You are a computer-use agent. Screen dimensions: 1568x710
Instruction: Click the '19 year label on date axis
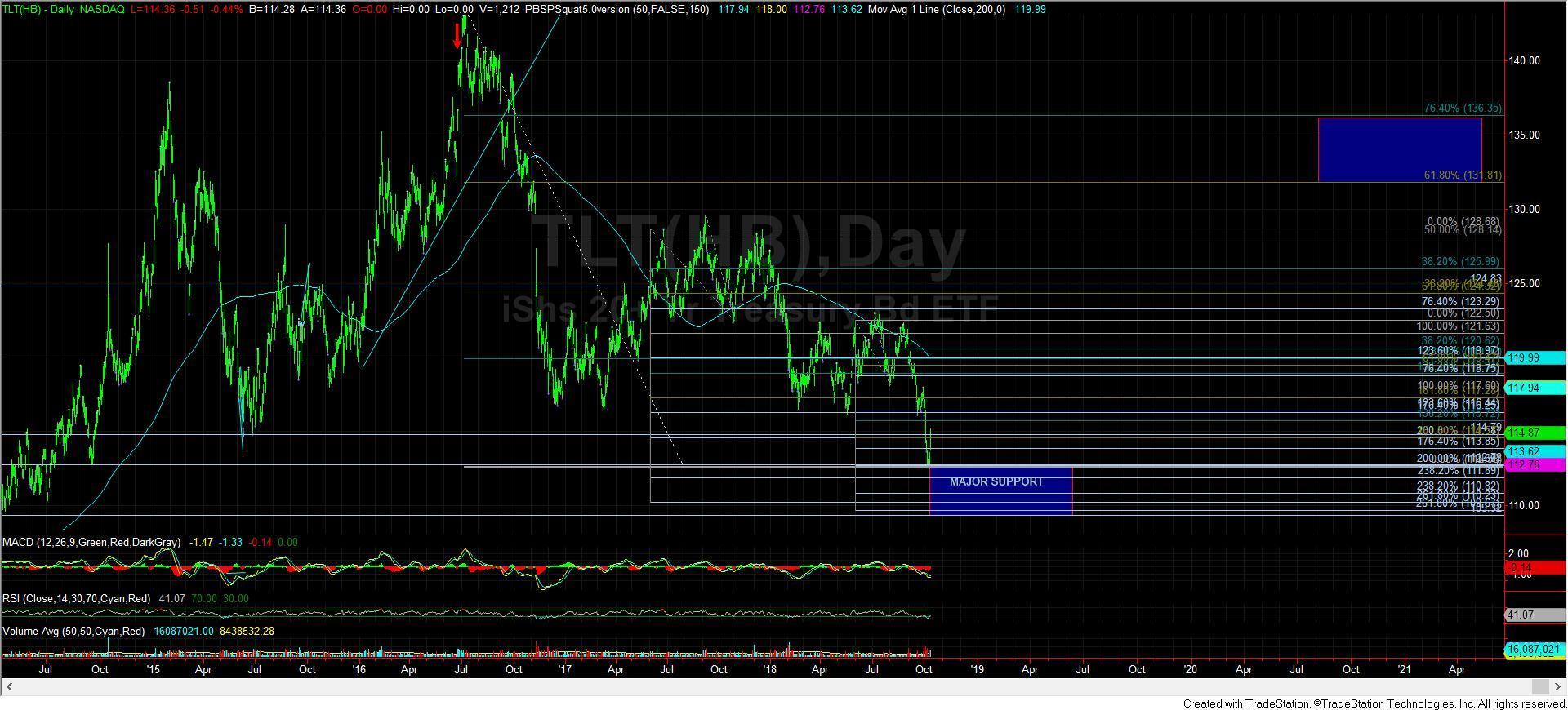tap(976, 670)
